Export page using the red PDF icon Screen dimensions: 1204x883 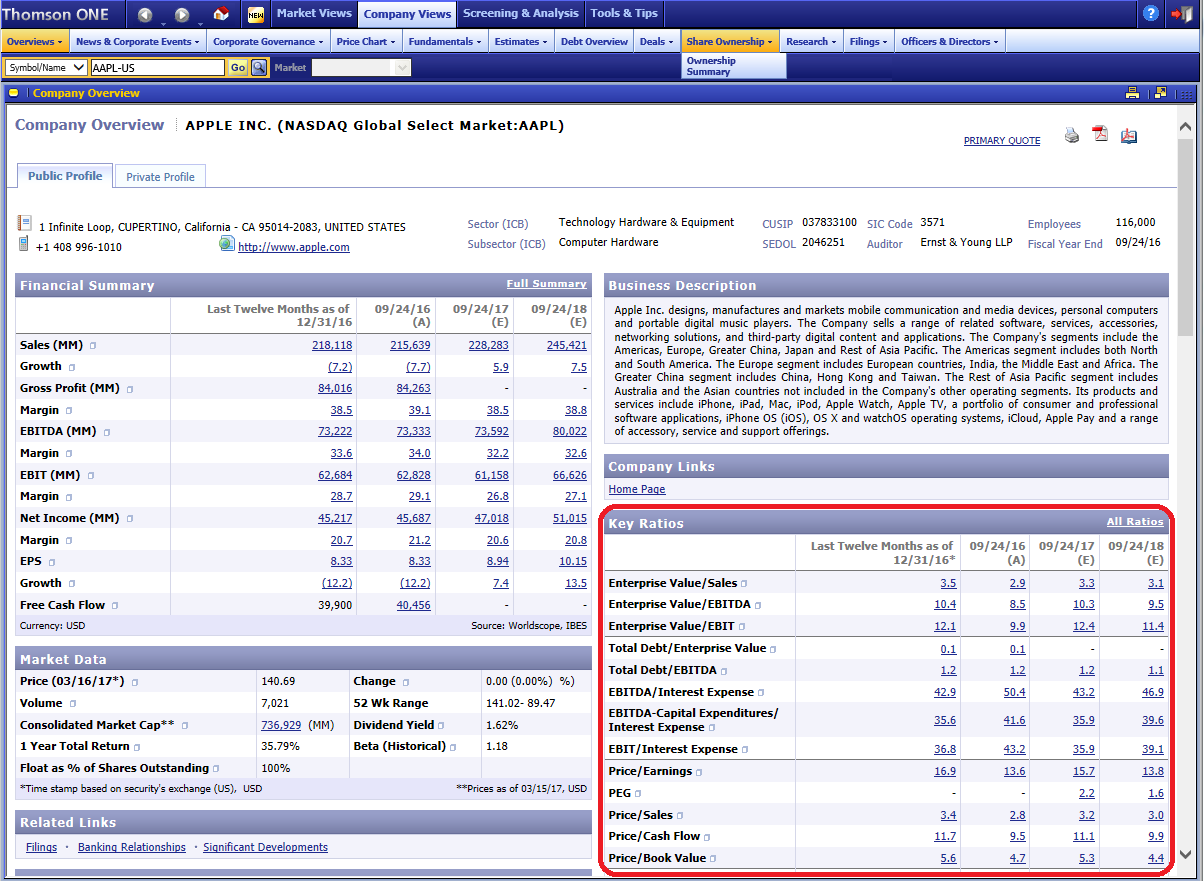pyautogui.click(x=1101, y=135)
